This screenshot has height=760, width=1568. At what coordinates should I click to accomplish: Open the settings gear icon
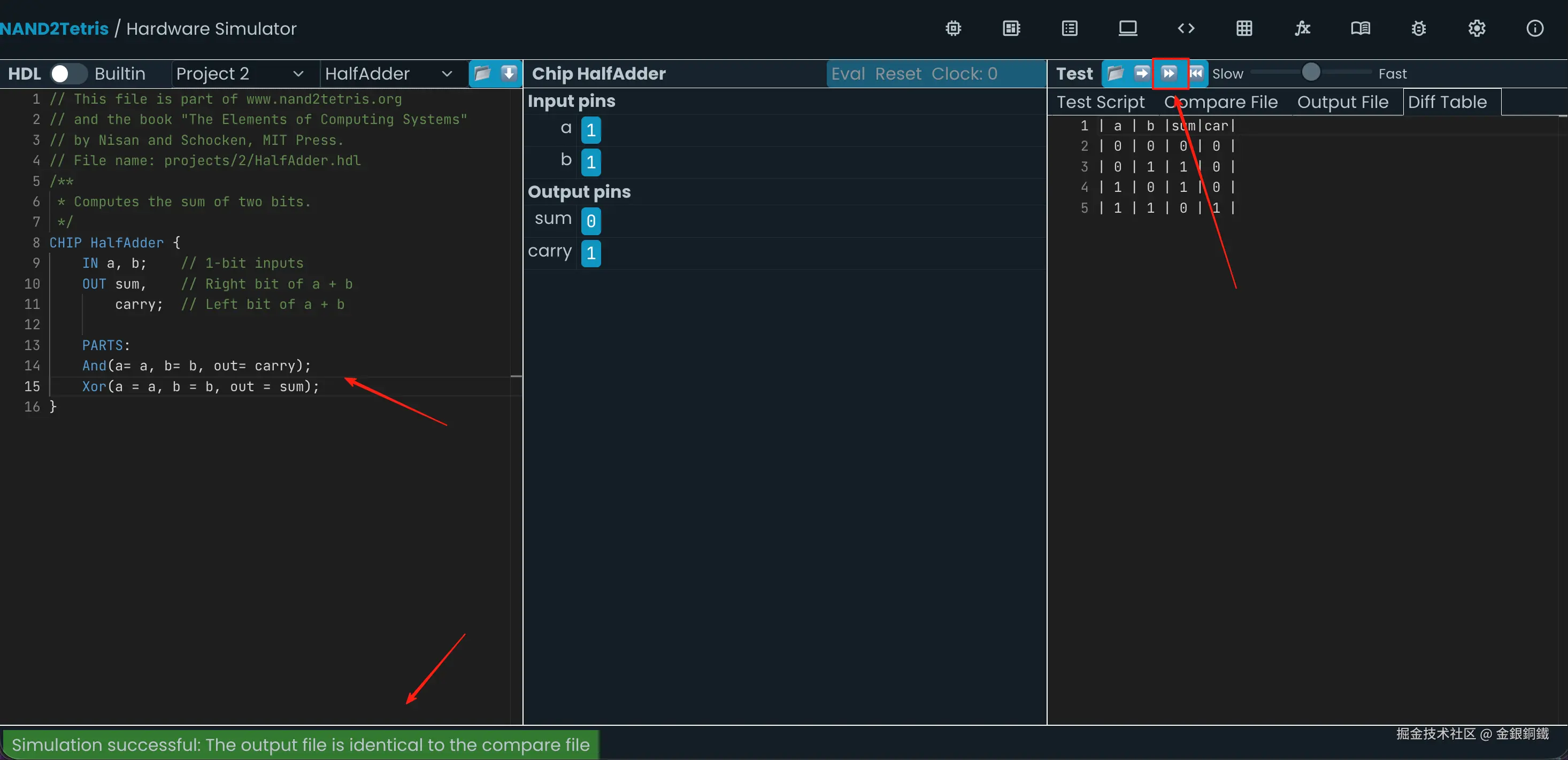coord(1477,29)
